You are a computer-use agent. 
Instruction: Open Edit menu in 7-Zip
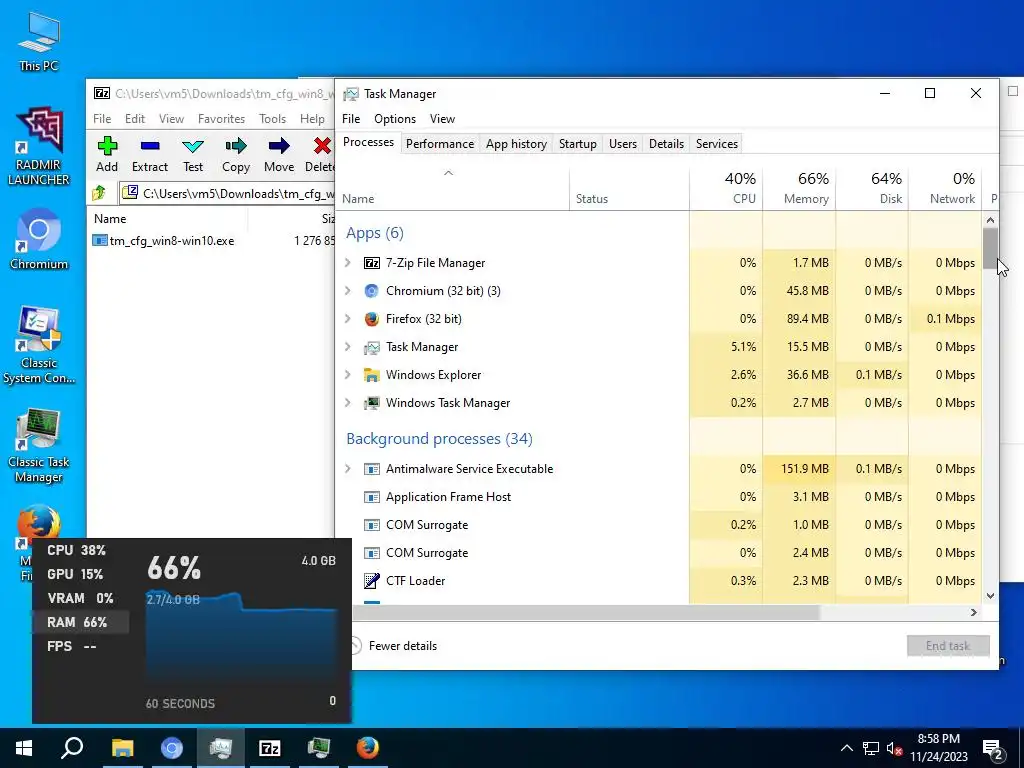(x=135, y=119)
